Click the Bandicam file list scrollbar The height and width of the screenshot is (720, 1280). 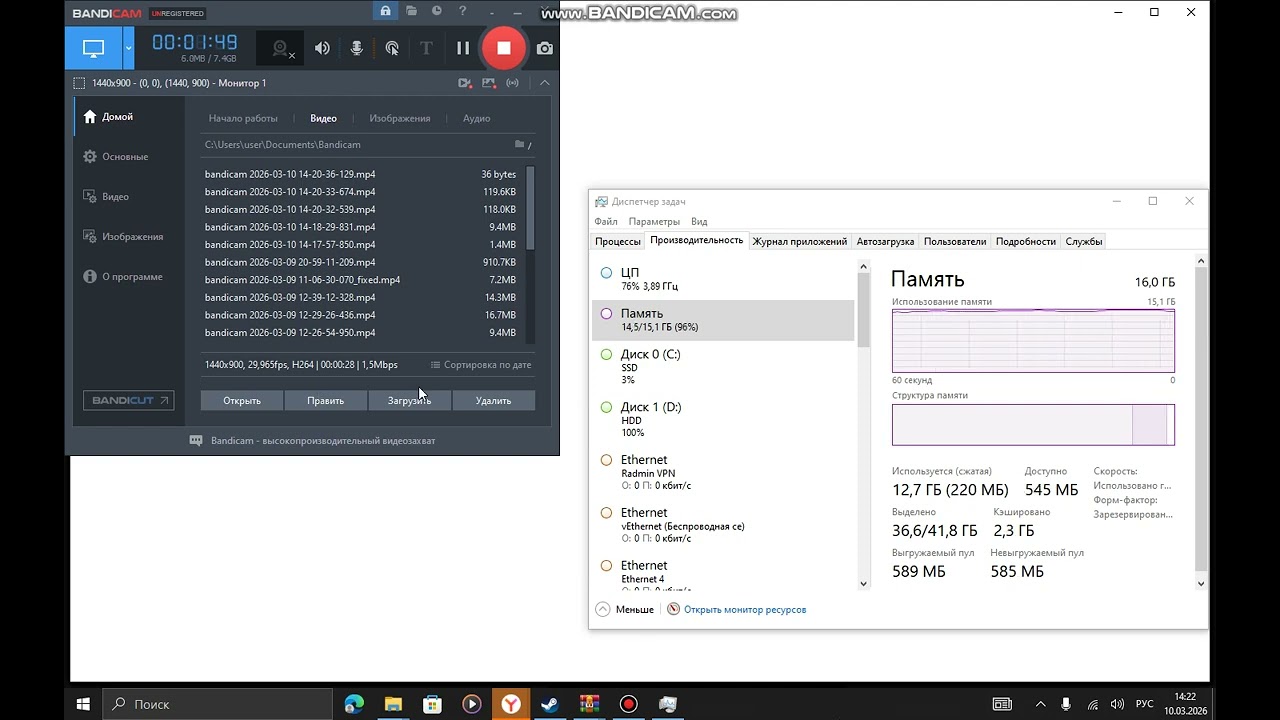coord(530,208)
